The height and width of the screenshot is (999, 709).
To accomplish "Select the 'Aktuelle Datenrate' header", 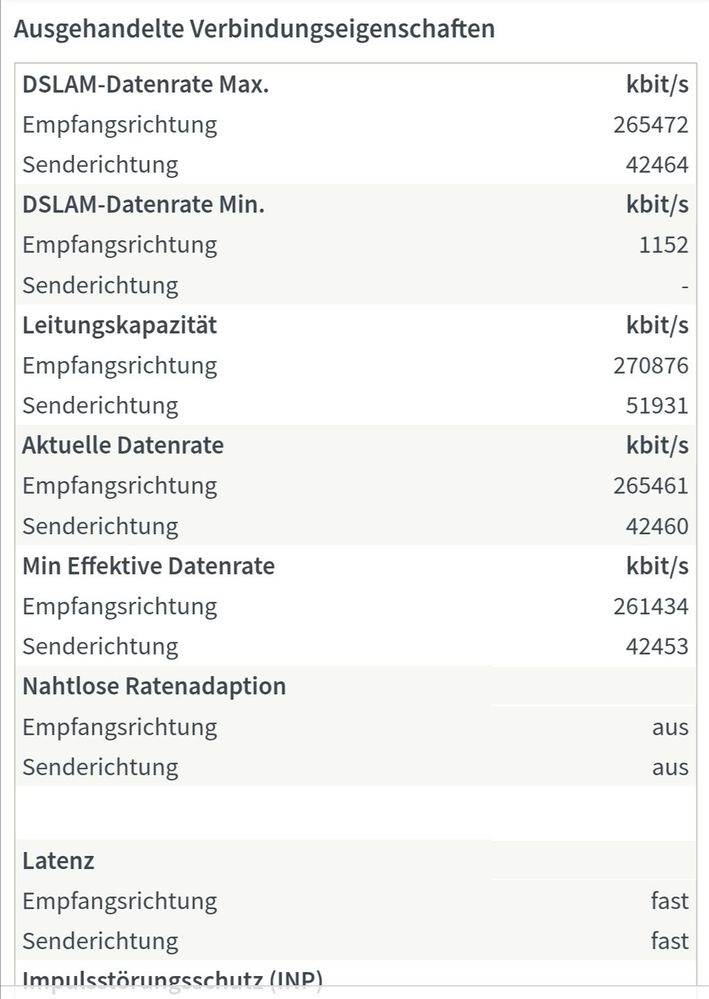I will (123, 445).
